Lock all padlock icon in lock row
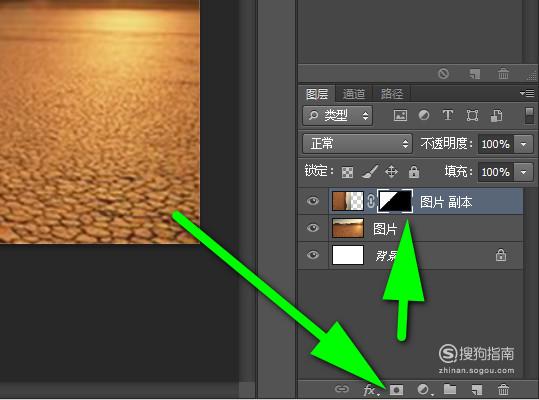 point(414,171)
